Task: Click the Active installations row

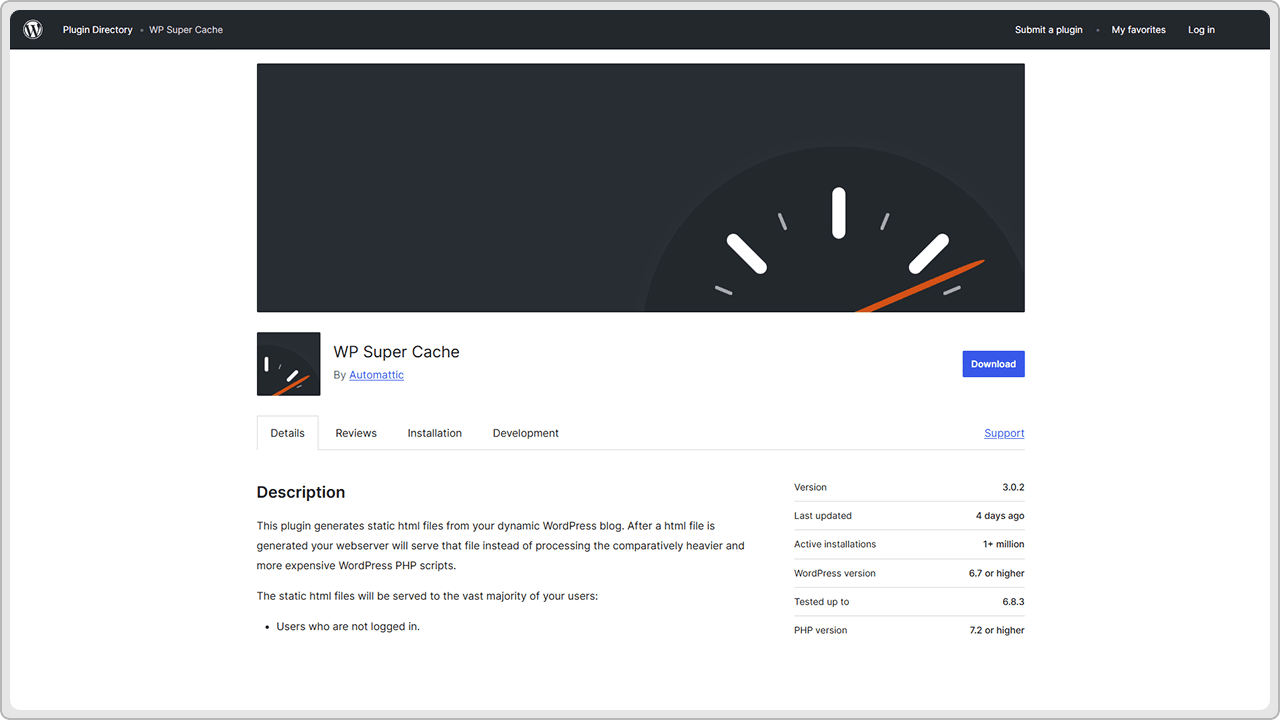Action: tap(908, 545)
